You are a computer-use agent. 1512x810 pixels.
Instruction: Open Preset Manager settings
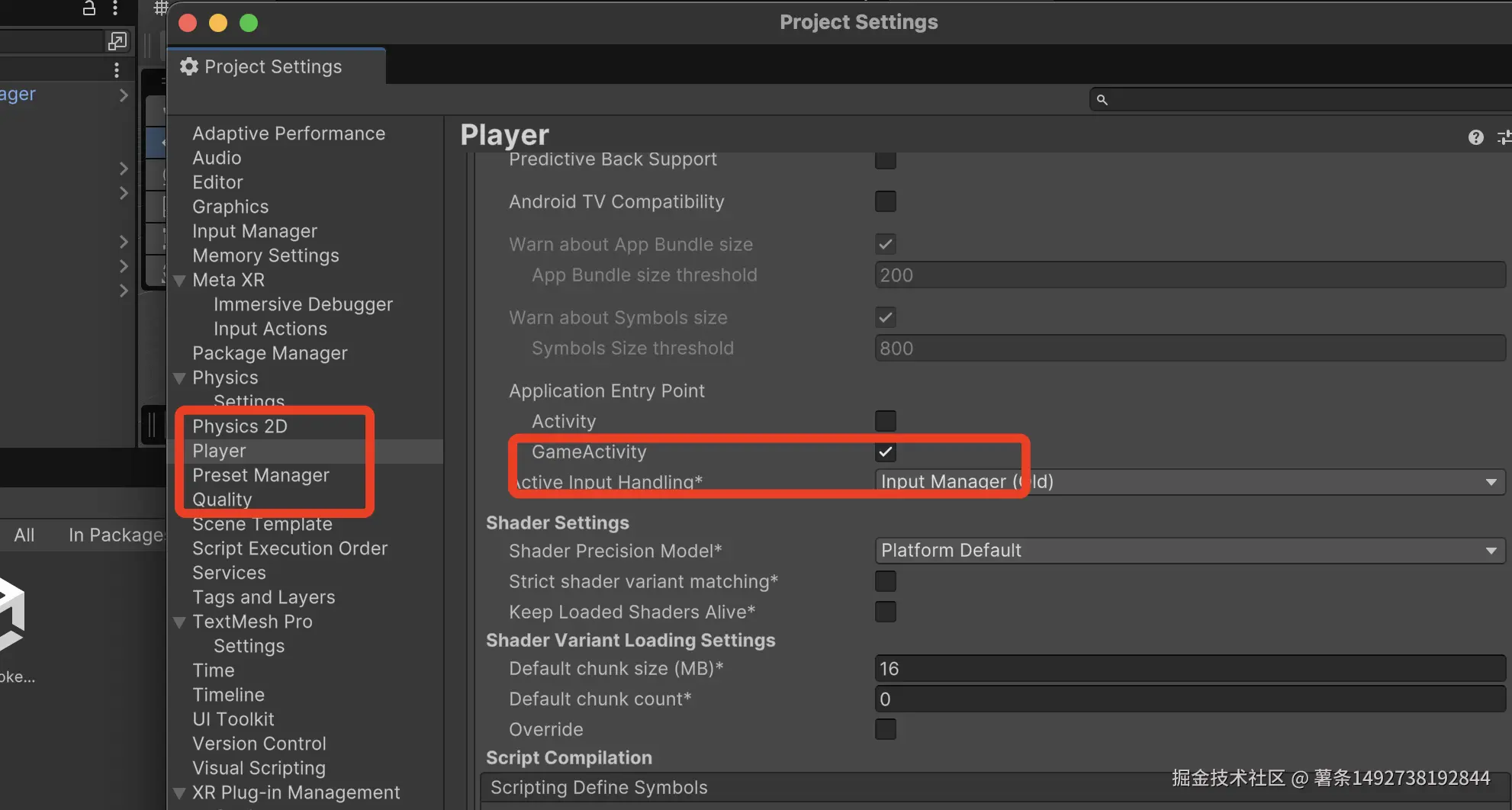[x=261, y=475]
